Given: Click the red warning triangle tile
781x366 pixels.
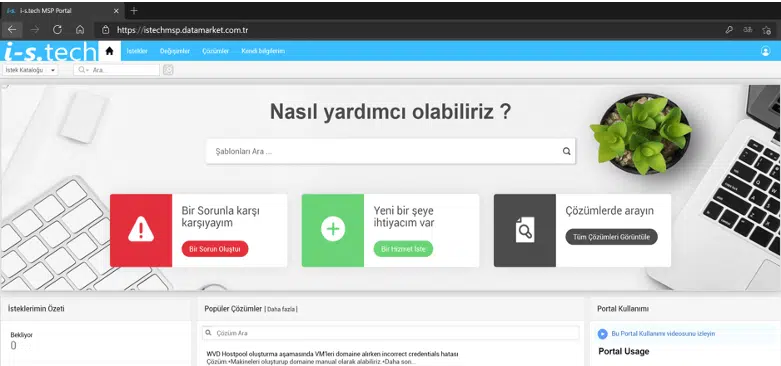Looking at the screenshot, I should [x=141, y=230].
